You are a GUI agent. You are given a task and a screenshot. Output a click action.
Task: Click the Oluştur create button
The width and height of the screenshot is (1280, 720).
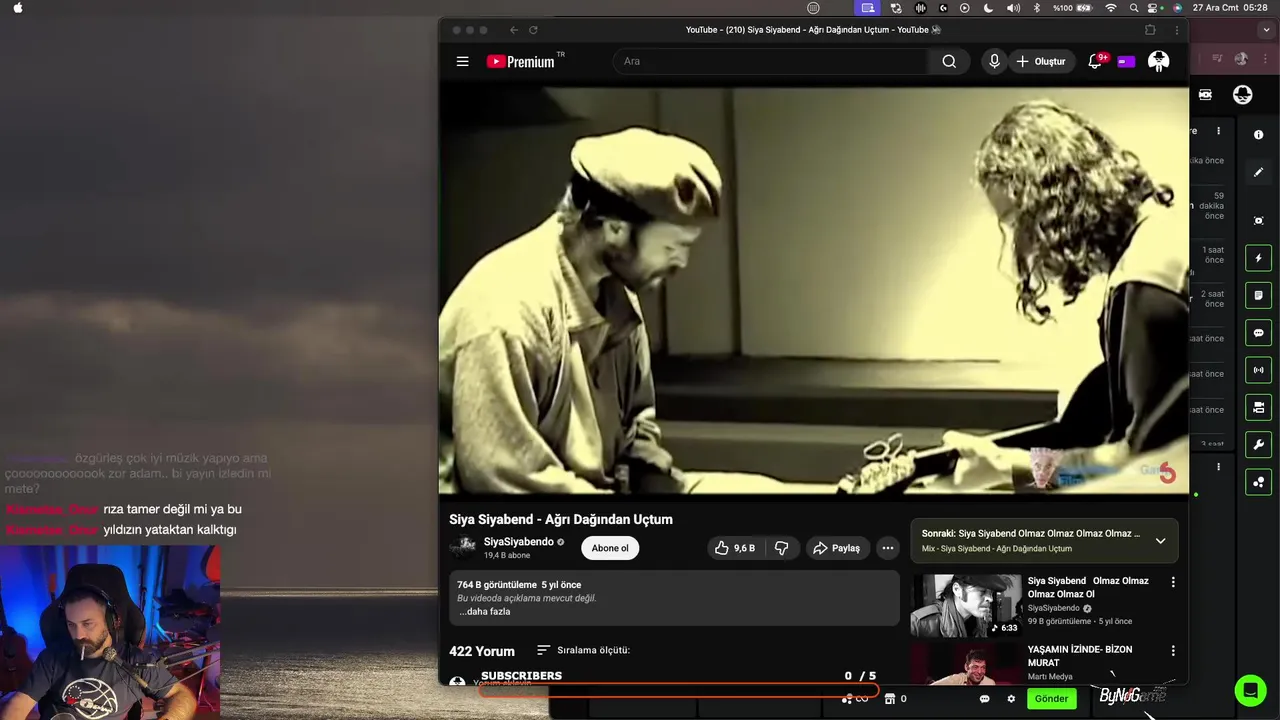click(1041, 61)
